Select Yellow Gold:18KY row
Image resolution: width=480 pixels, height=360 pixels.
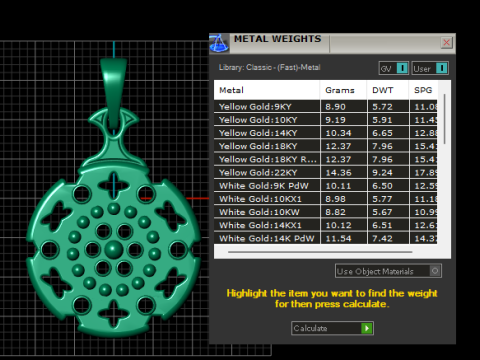click(x=326, y=146)
